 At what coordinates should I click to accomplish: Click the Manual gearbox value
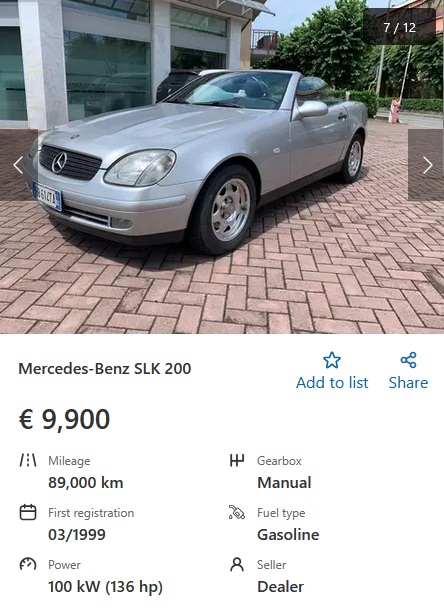[x=284, y=483]
